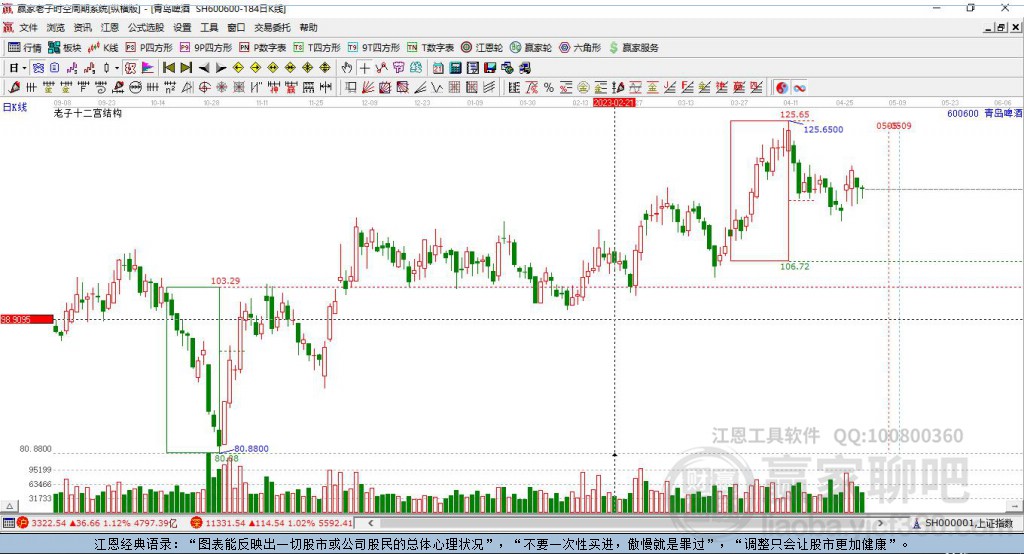Select the zigzag wave line tool
1024x554 pixels.
pyautogui.click(x=437, y=88)
